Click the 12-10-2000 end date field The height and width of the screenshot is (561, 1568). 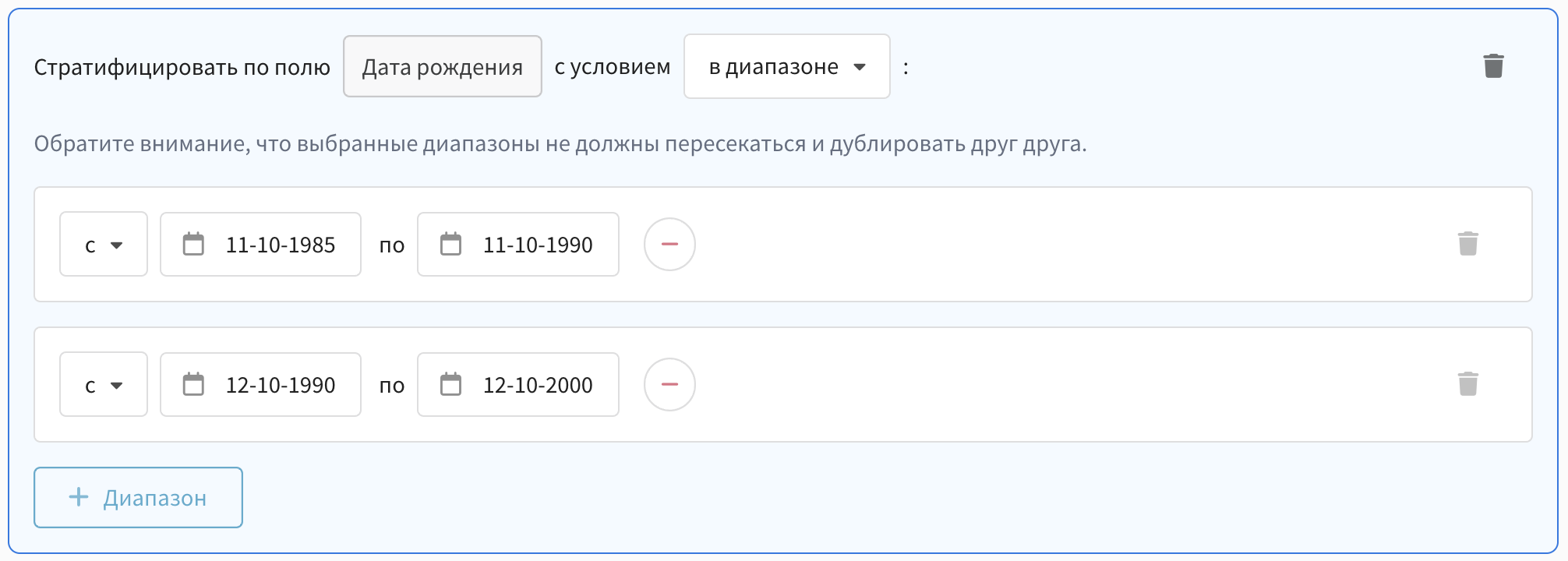point(537,385)
